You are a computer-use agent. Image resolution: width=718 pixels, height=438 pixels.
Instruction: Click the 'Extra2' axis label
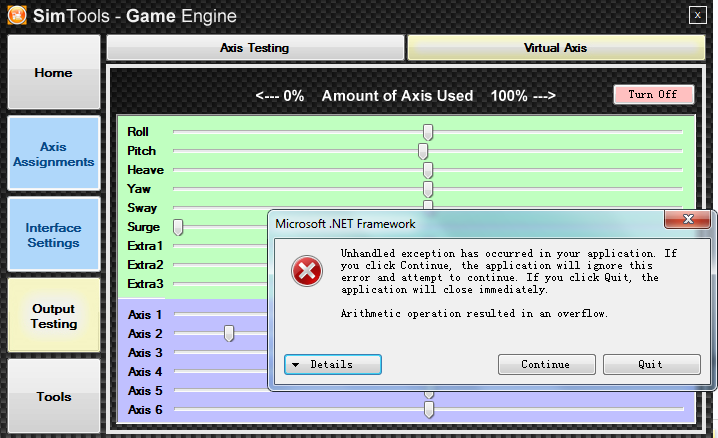coord(145,265)
